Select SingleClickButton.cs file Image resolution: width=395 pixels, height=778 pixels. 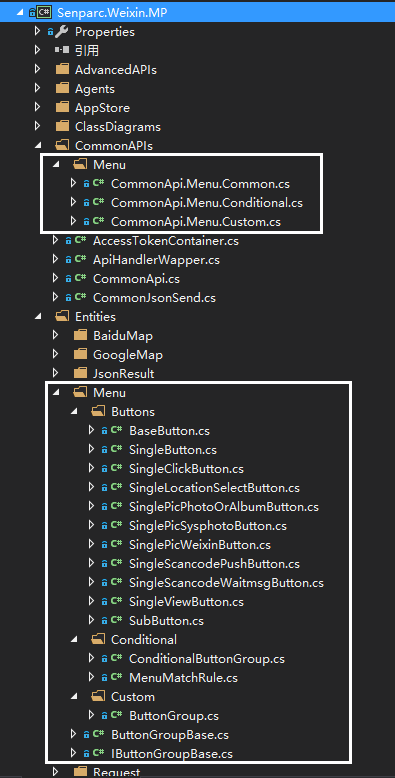click(x=187, y=469)
